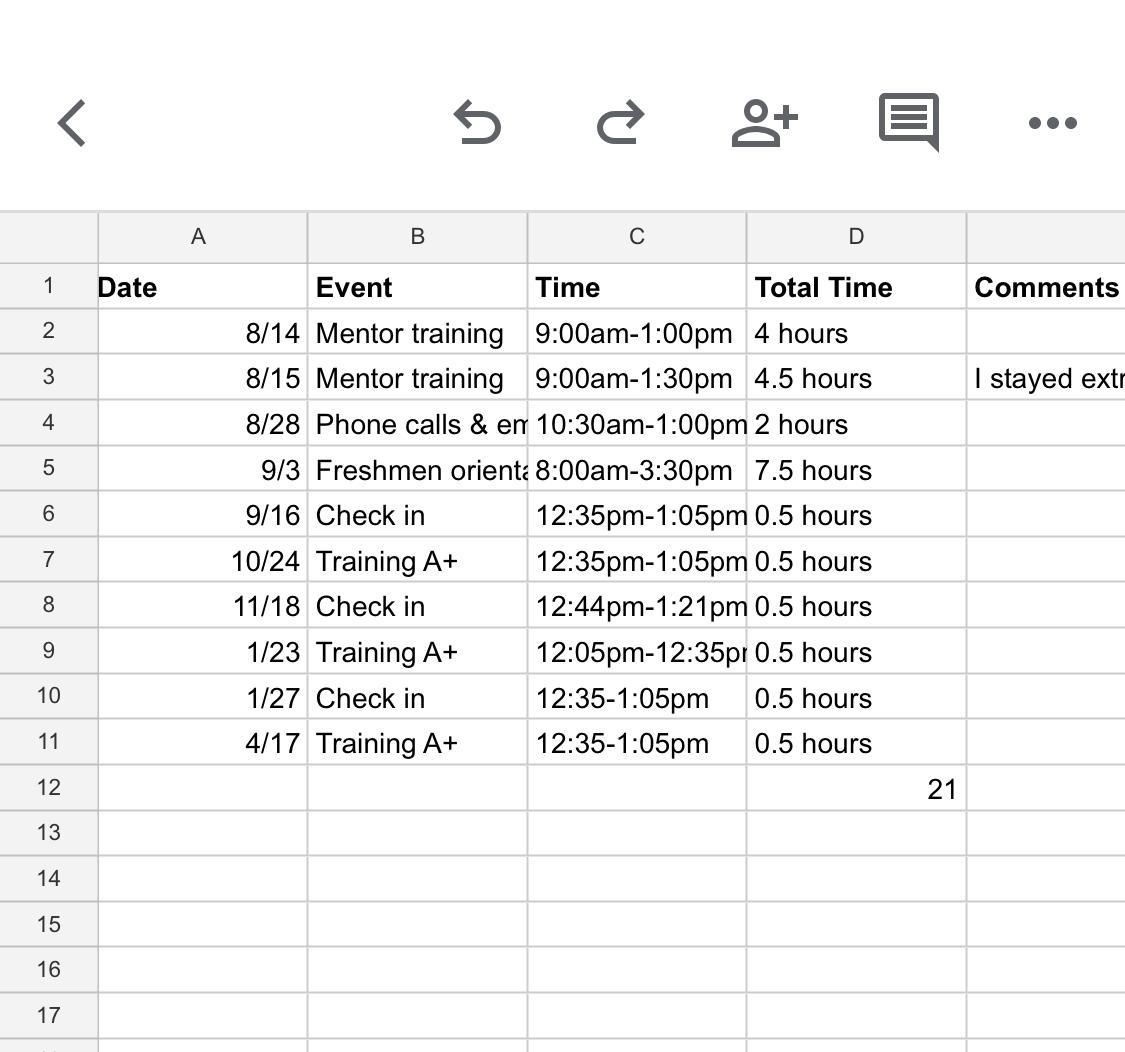Open the three-dot more options menu
The height and width of the screenshot is (1052, 1125).
coord(1052,123)
